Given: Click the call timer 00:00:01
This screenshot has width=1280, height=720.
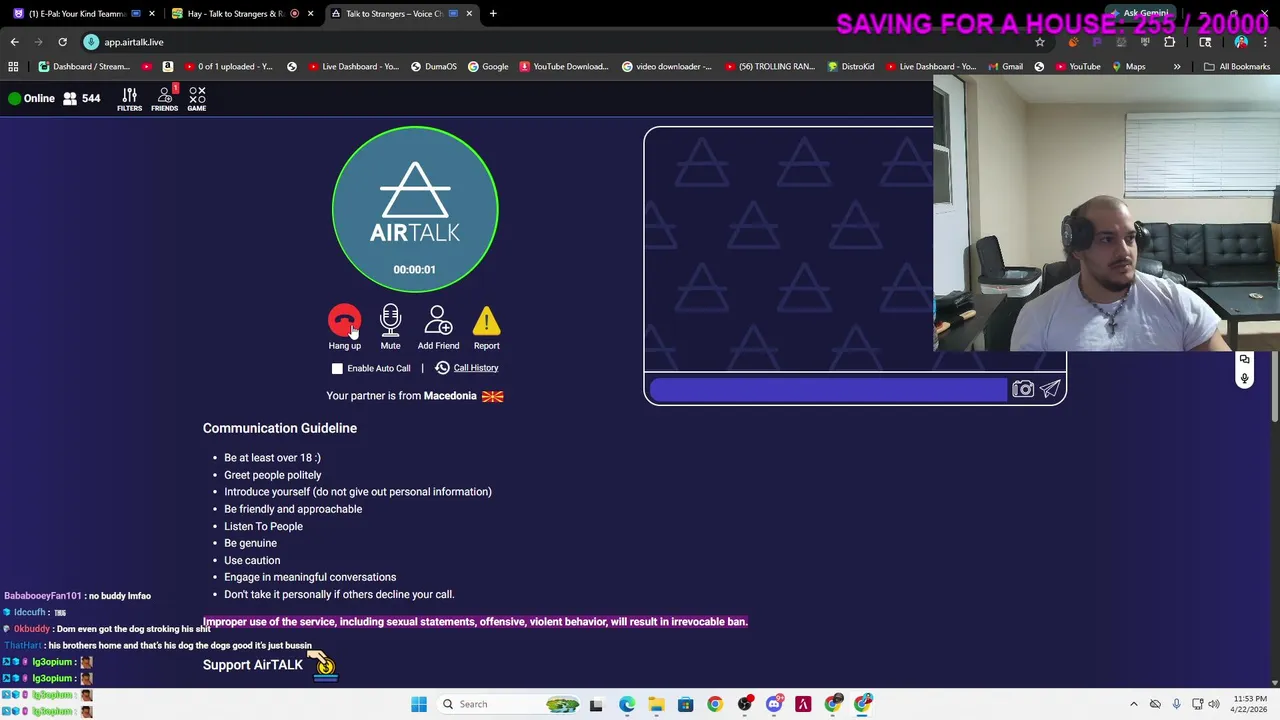Looking at the screenshot, I should coord(414,270).
